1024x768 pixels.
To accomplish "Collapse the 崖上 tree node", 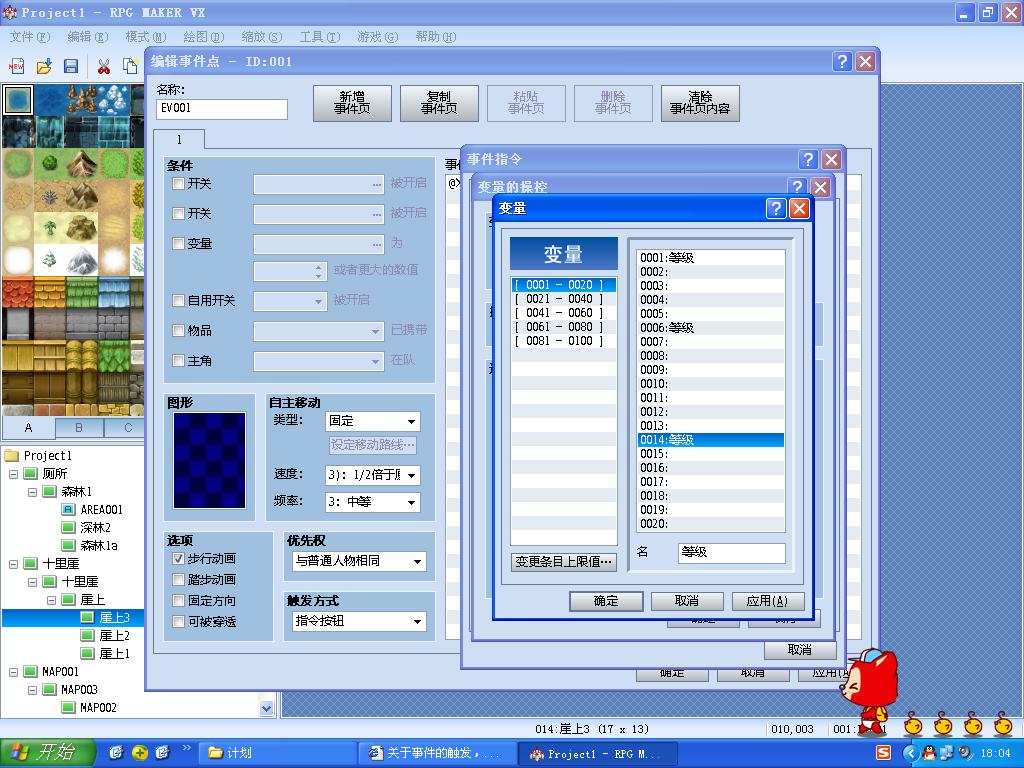I will 51,600.
